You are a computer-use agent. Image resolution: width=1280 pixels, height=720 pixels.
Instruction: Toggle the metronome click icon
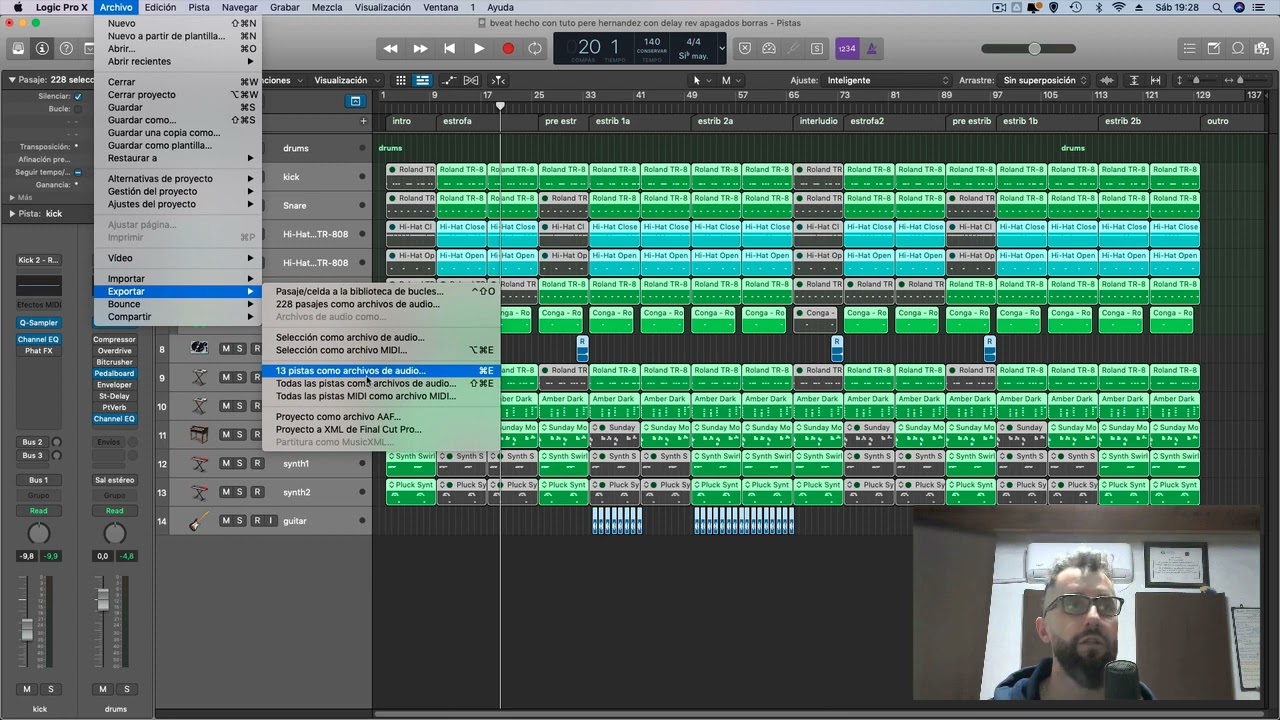point(872,48)
